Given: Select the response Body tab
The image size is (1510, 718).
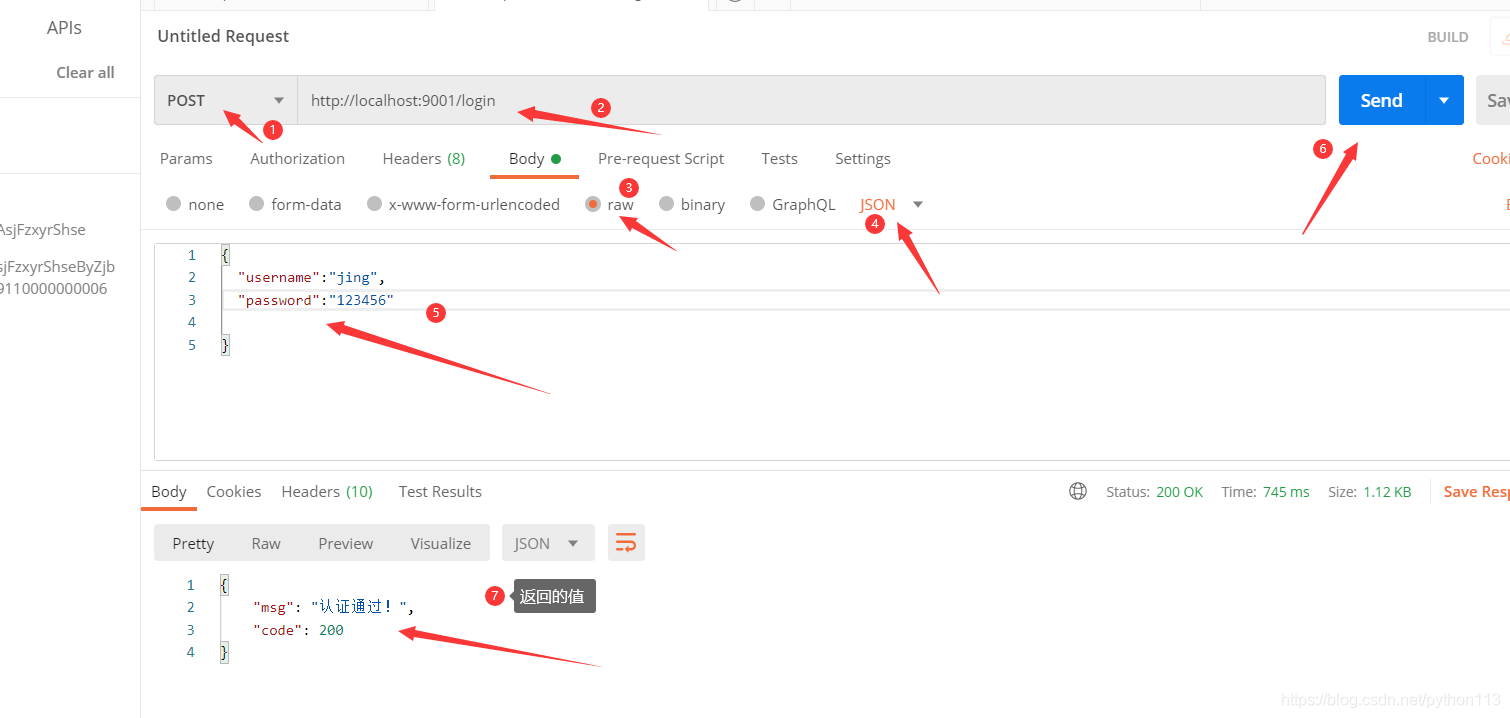Looking at the screenshot, I should coord(169,491).
